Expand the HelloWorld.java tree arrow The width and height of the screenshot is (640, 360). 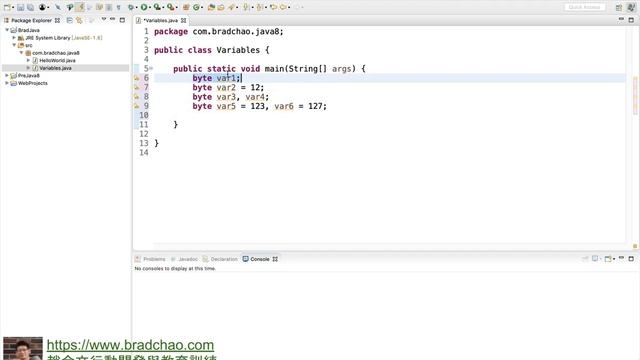coord(29,60)
